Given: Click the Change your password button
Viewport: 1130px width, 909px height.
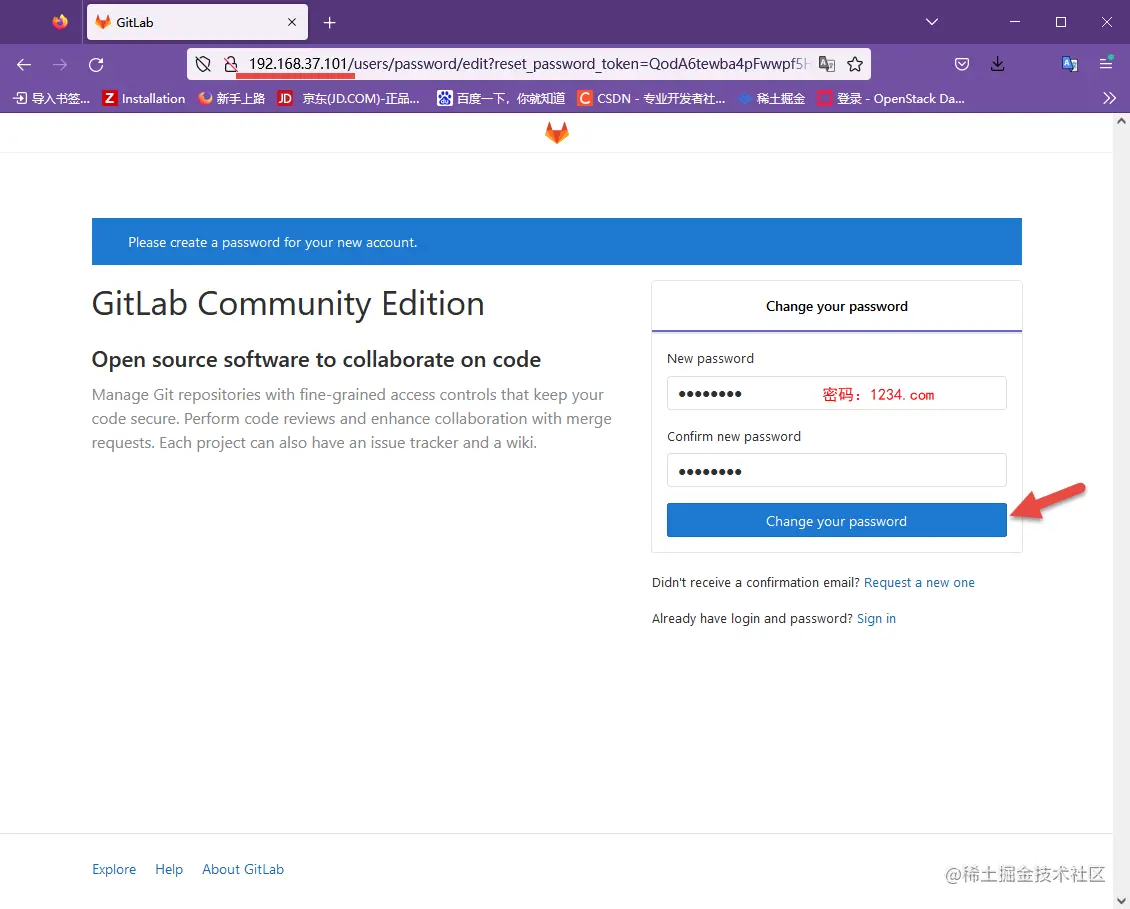Looking at the screenshot, I should [836, 520].
